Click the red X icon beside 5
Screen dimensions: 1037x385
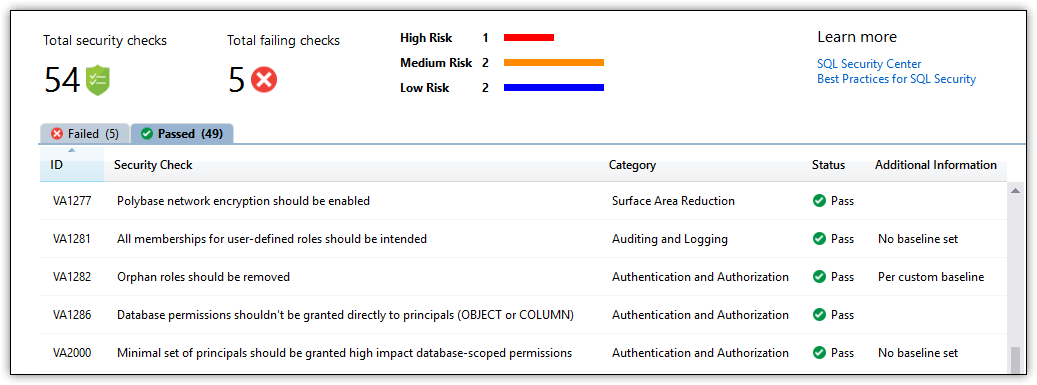[264, 80]
